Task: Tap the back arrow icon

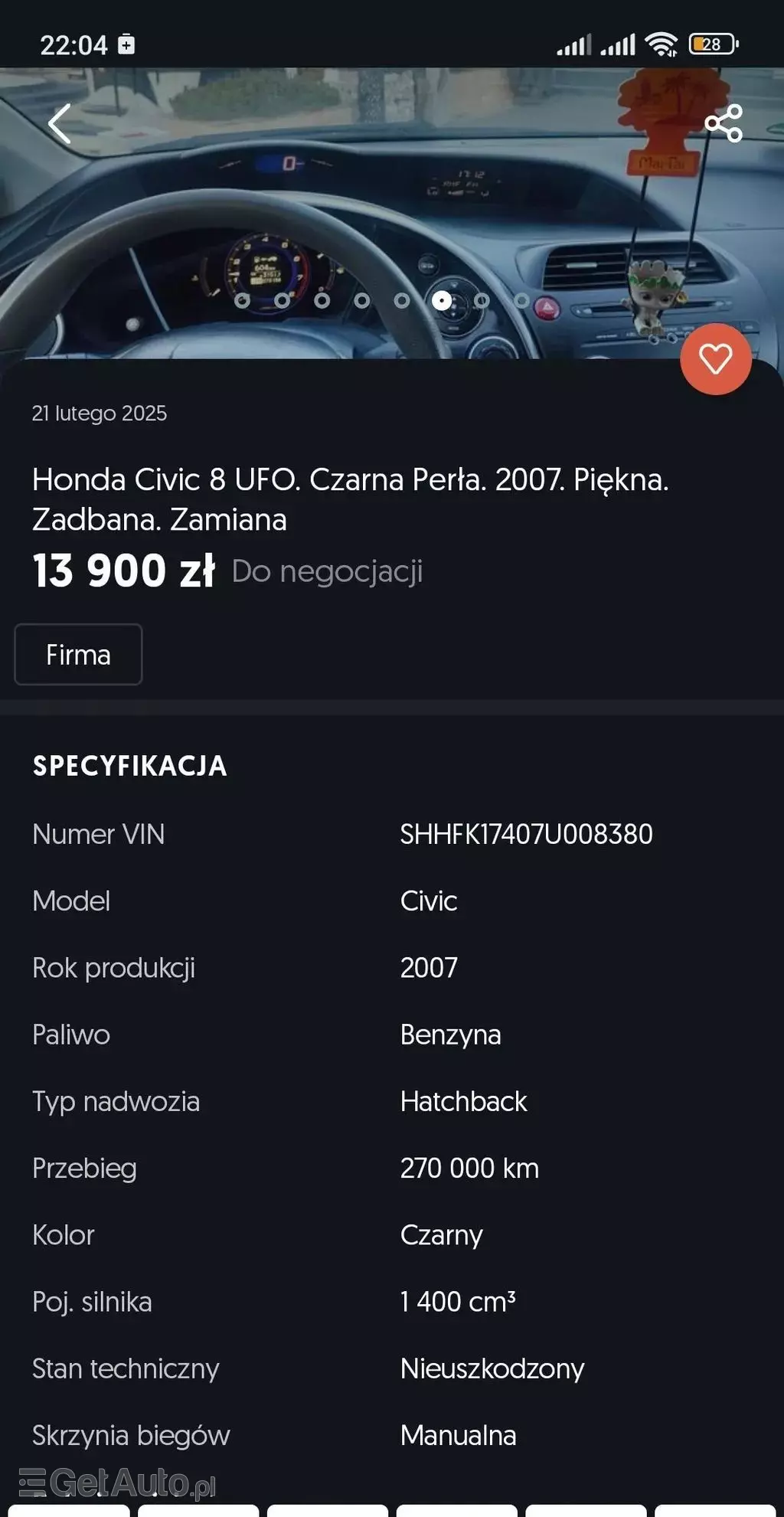Action: tap(60, 123)
